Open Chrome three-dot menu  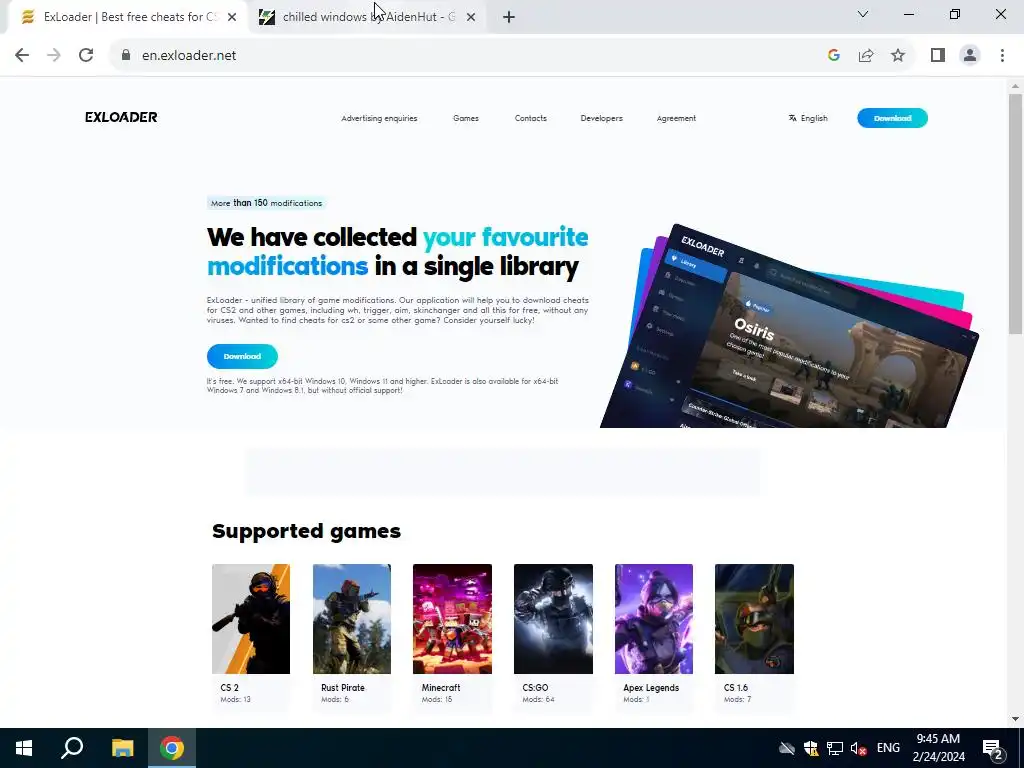tap(1002, 56)
